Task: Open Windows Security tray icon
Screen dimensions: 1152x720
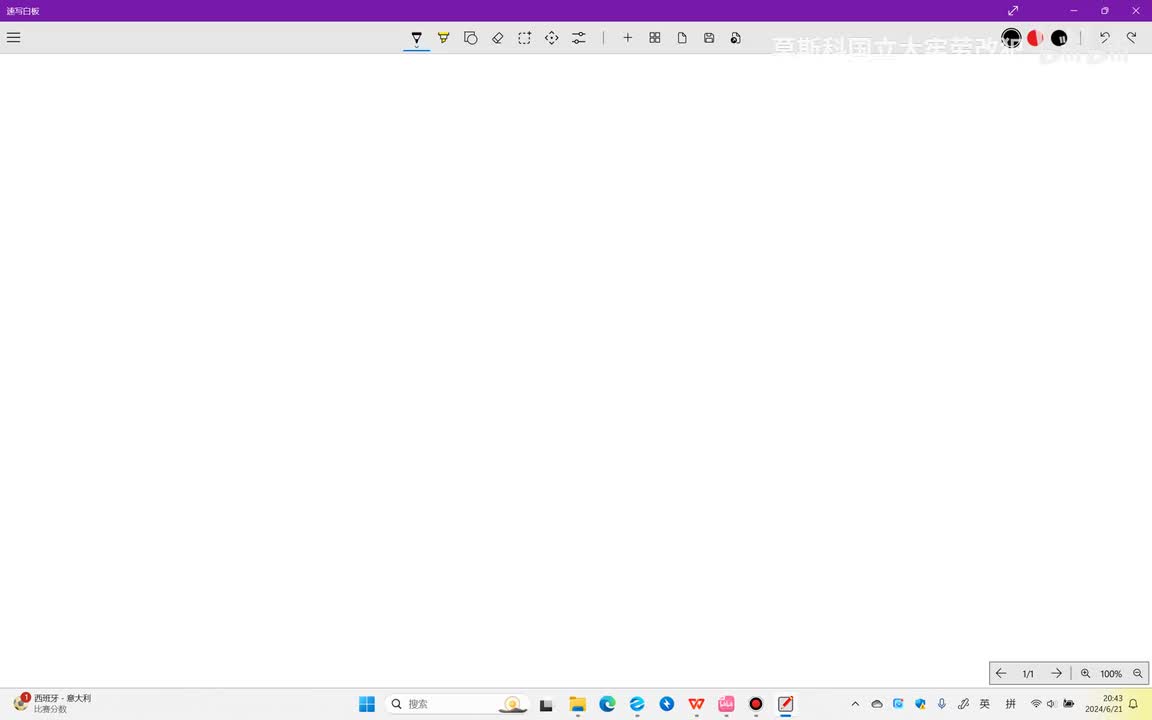Action: click(x=920, y=704)
